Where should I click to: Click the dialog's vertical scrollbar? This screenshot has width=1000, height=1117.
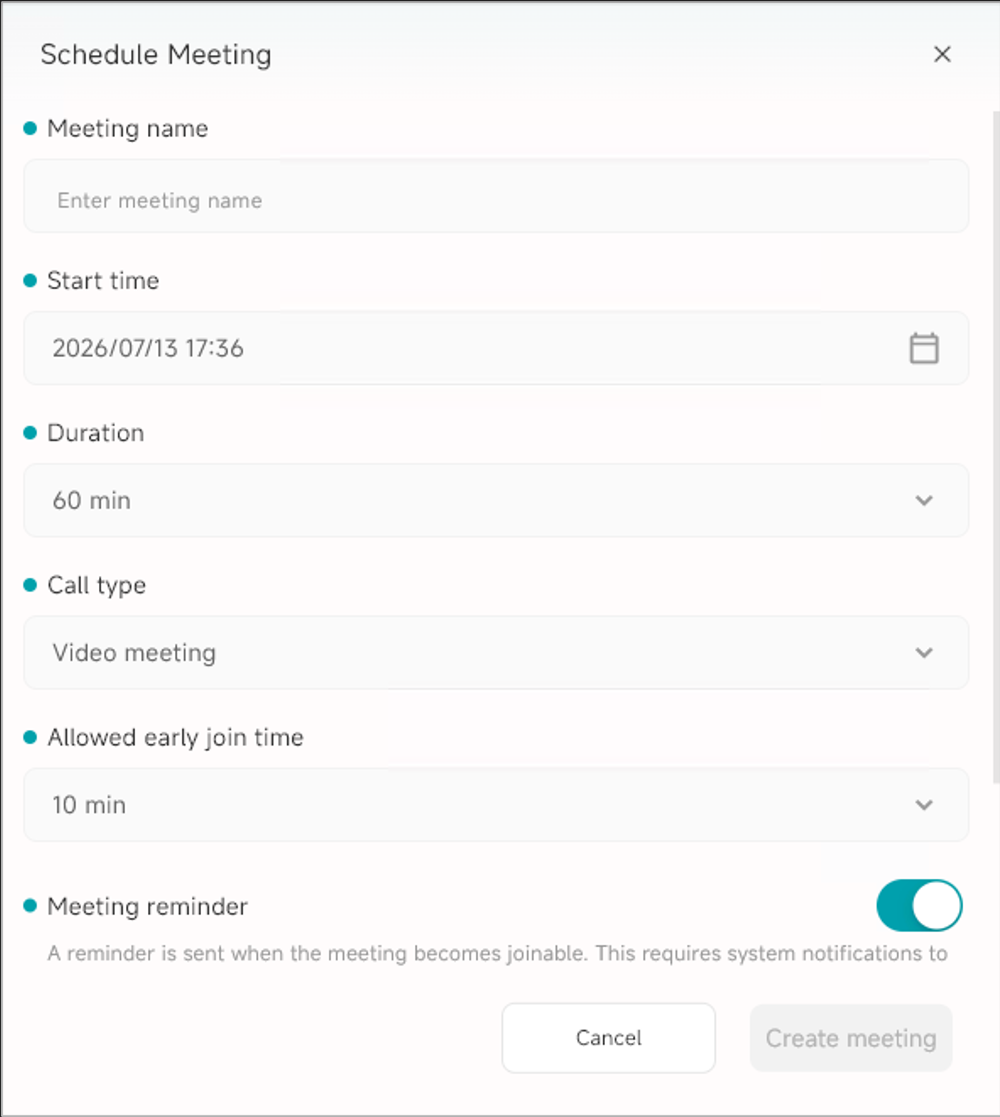(996, 447)
